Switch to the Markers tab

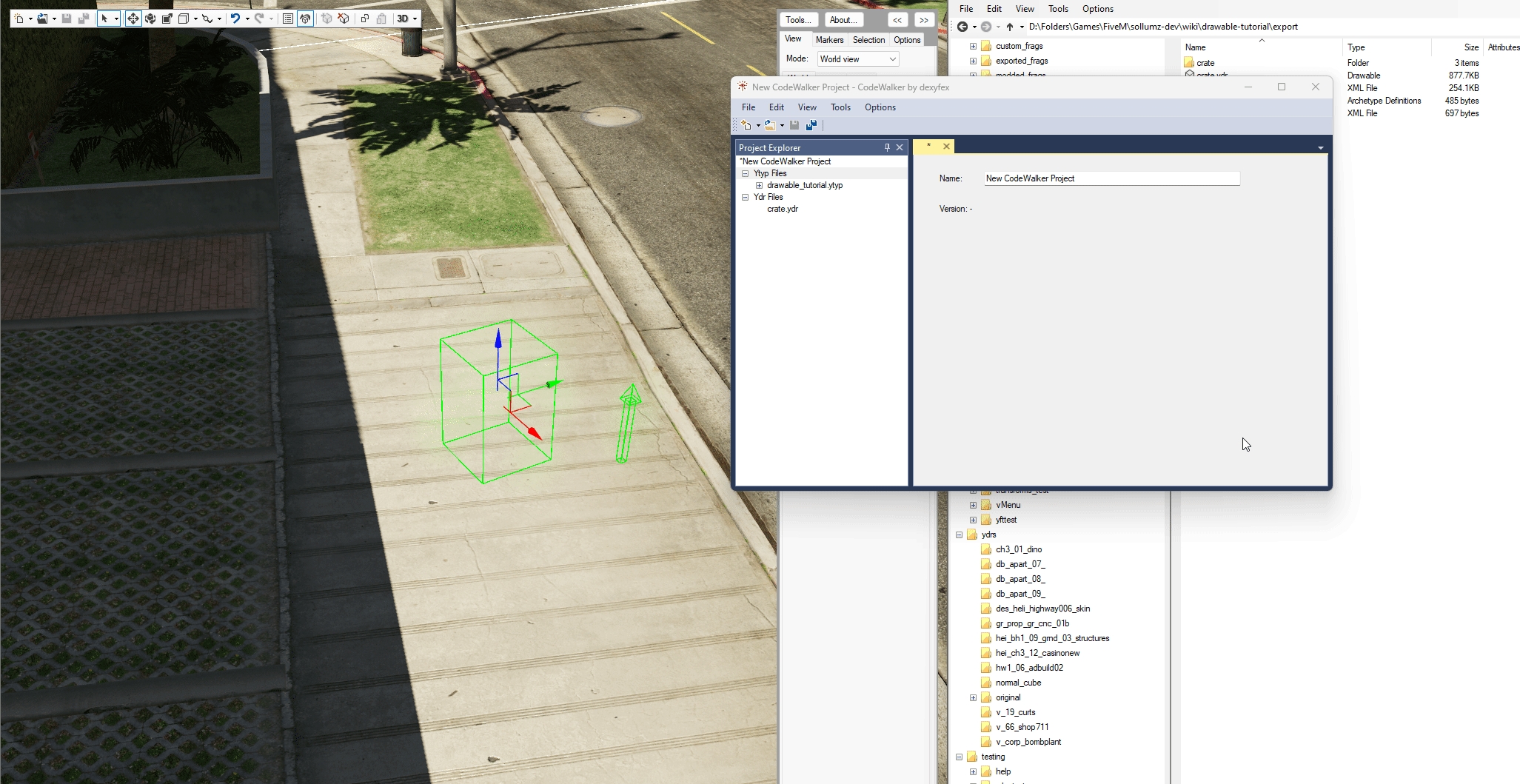pyautogui.click(x=829, y=40)
